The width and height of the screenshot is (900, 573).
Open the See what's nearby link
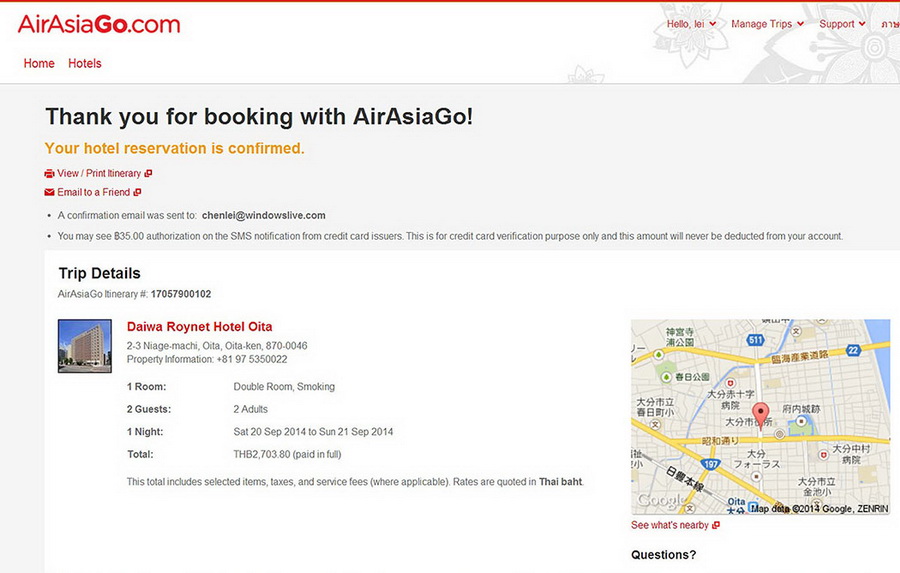pos(670,525)
